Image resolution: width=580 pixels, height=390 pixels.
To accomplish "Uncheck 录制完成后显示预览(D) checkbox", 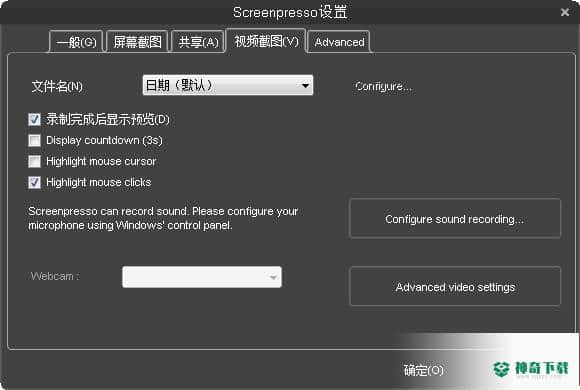I will coord(34,120).
